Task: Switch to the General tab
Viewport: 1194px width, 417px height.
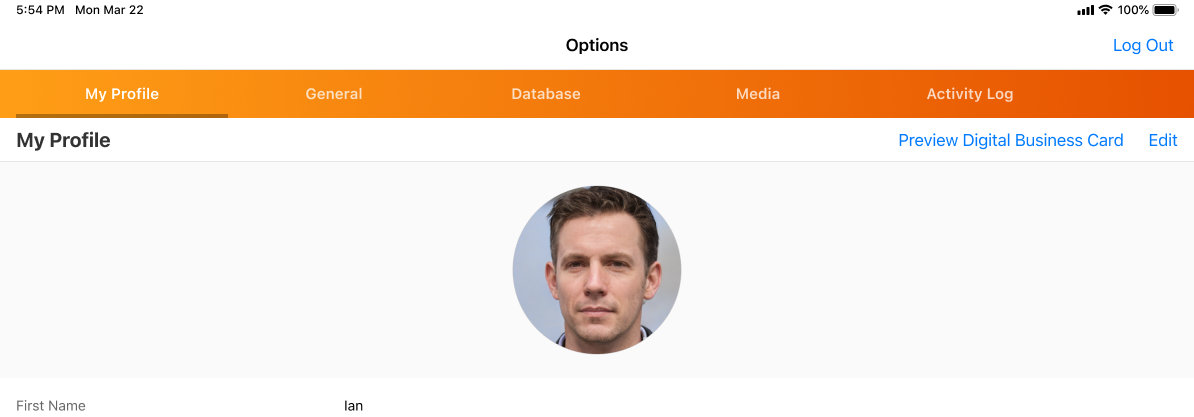Action: tap(334, 94)
